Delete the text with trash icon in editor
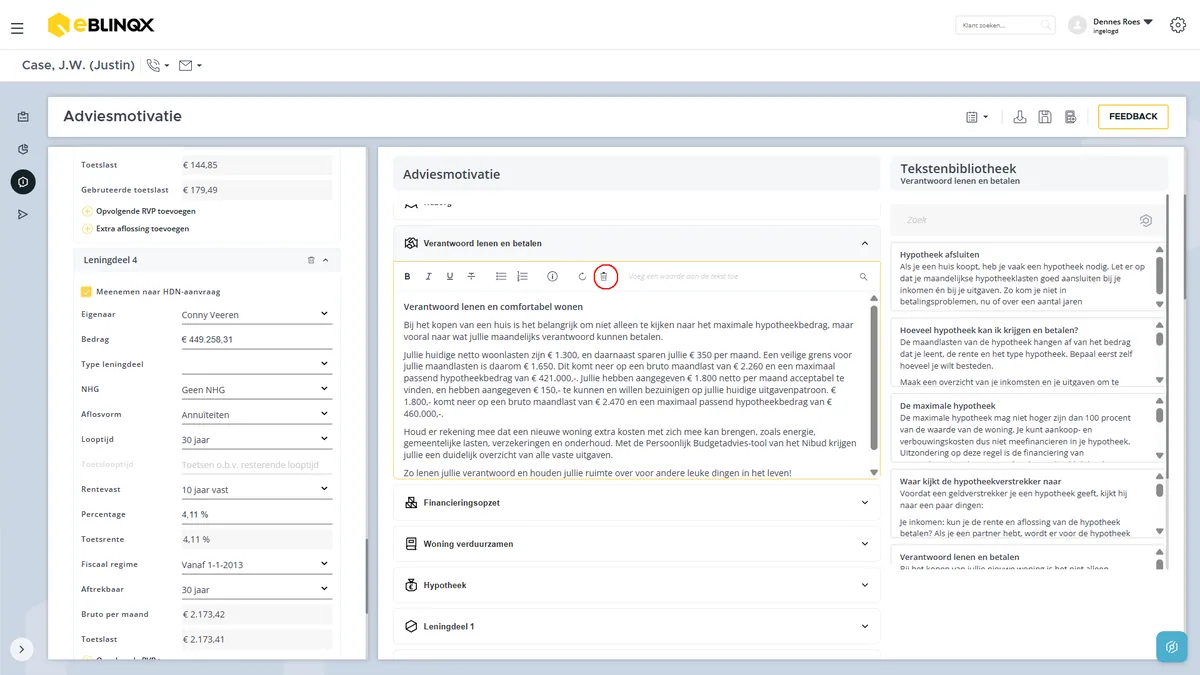 [604, 276]
